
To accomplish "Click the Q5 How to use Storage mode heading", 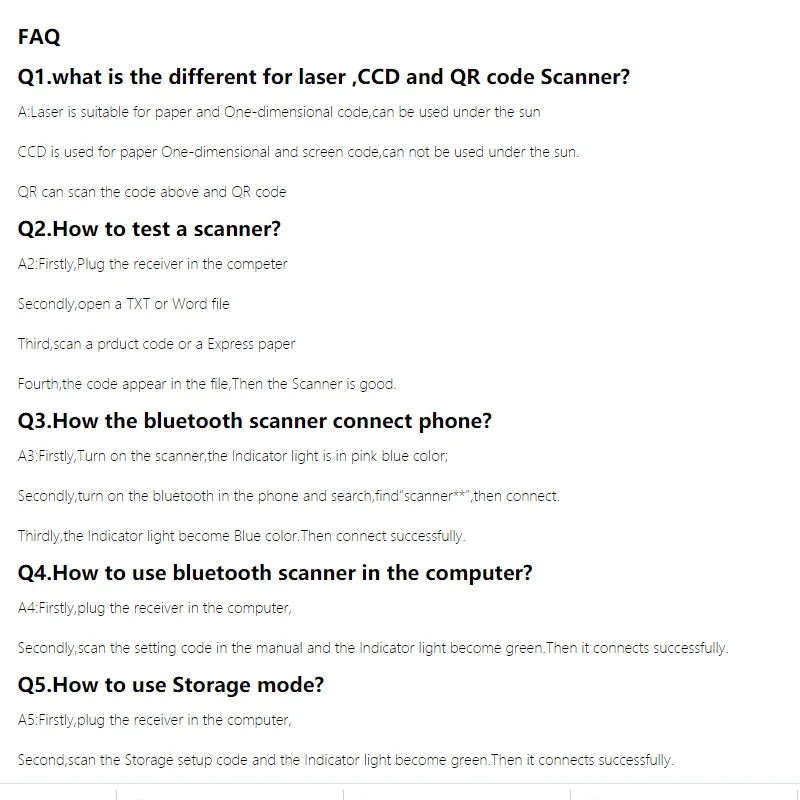I will point(171,685).
